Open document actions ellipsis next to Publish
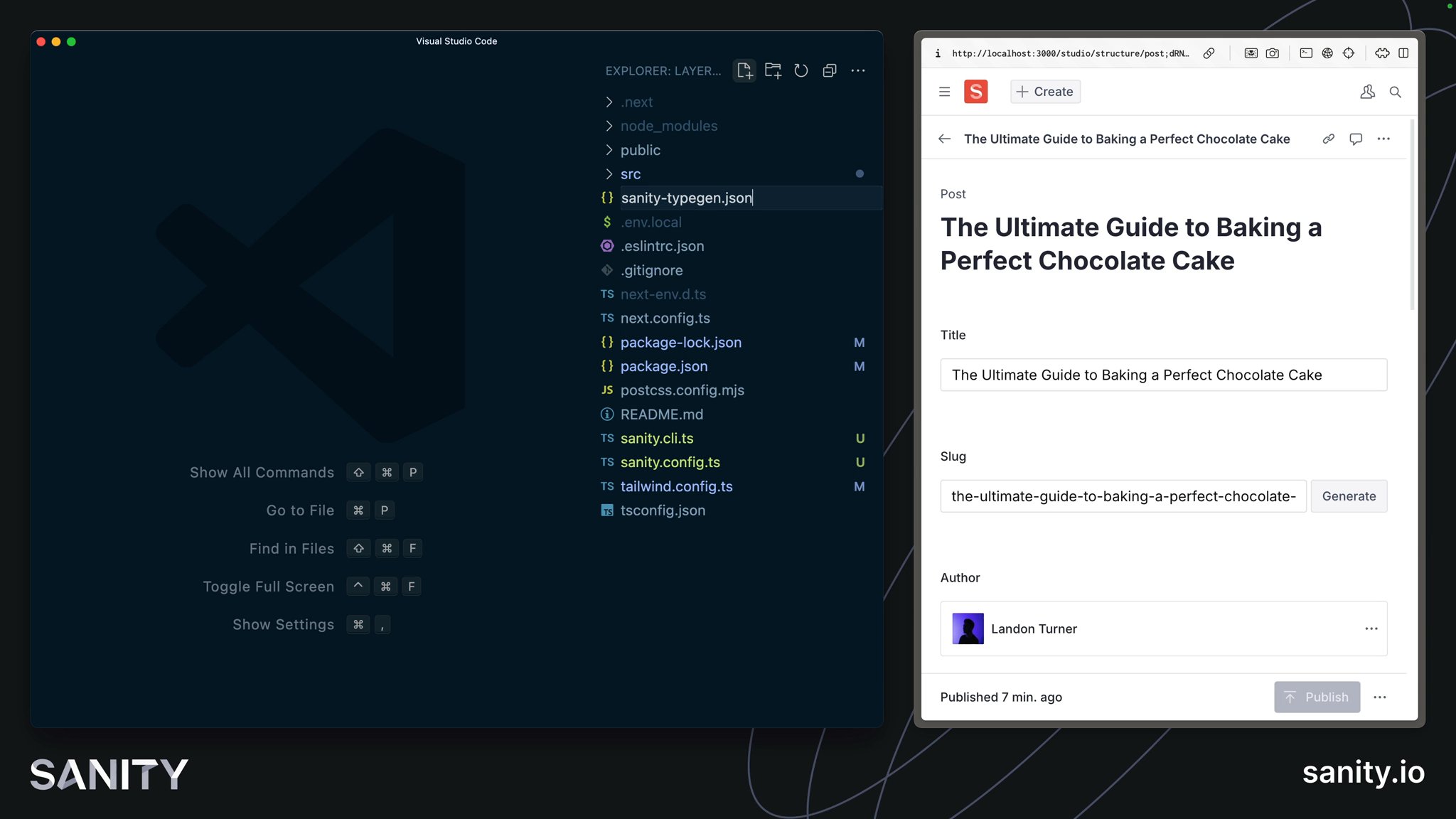Image resolution: width=1456 pixels, height=819 pixels. (1380, 697)
